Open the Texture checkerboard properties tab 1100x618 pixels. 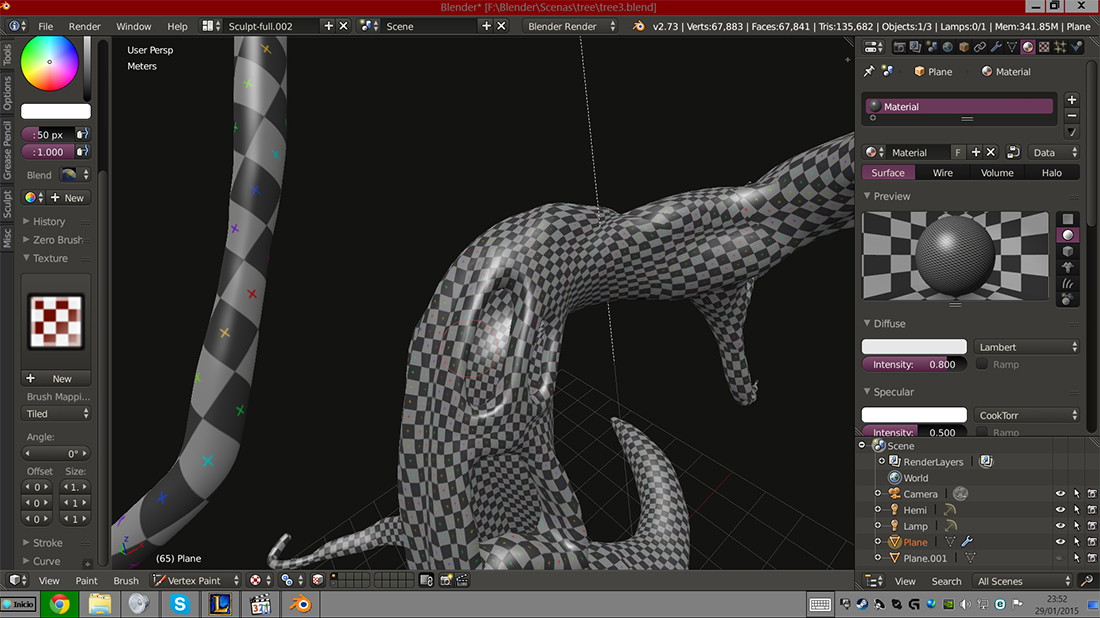1044,48
